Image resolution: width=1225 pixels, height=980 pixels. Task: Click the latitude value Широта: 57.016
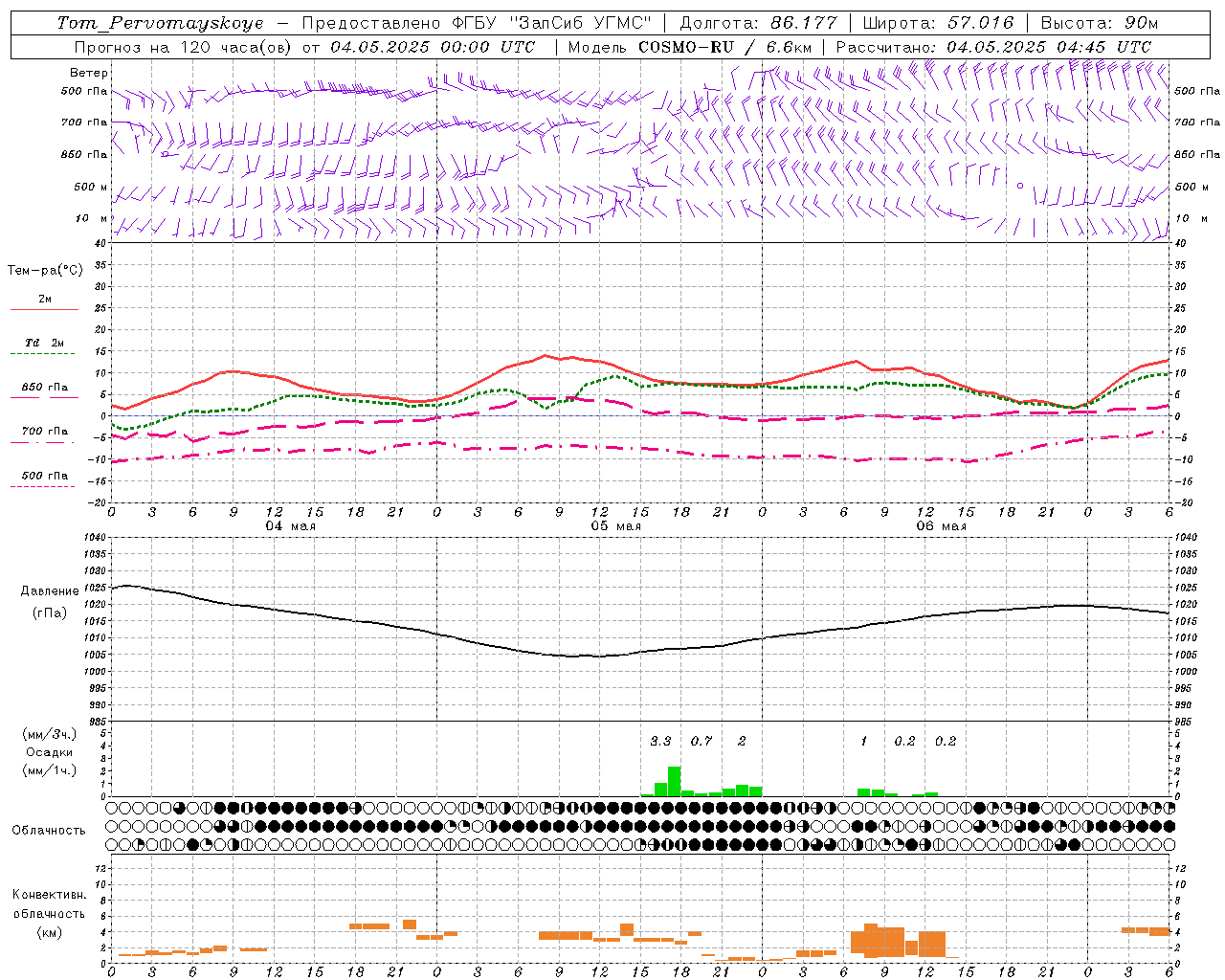pyautogui.click(x=939, y=23)
